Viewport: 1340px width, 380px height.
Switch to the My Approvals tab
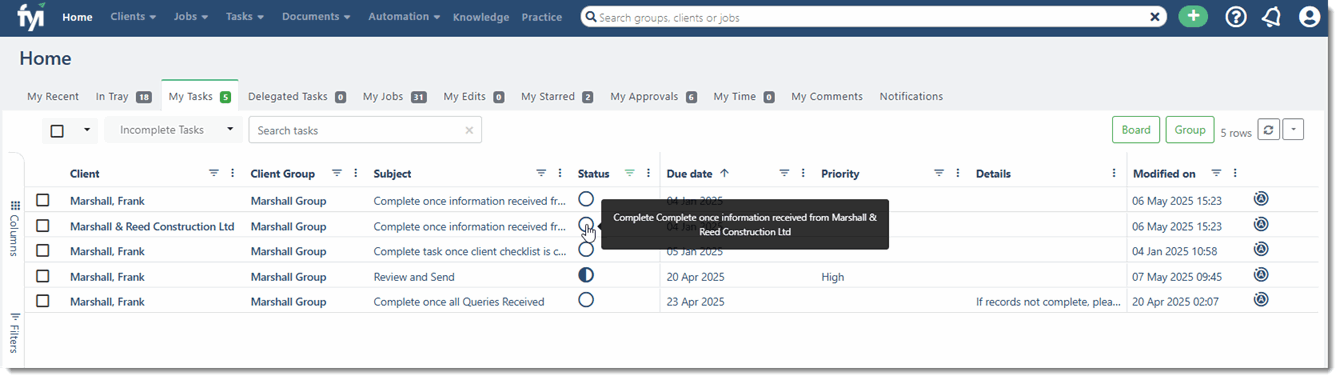coord(653,97)
